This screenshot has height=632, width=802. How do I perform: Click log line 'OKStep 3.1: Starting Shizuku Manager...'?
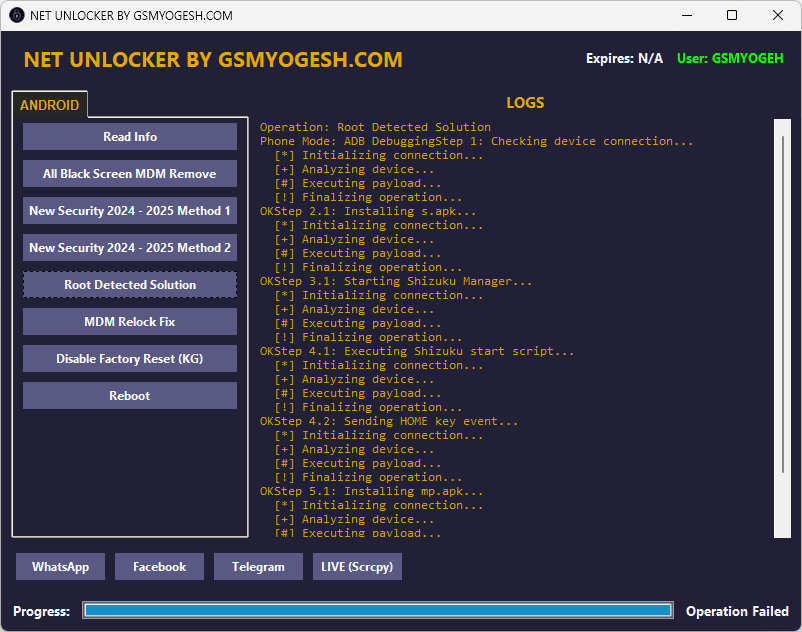click(396, 281)
